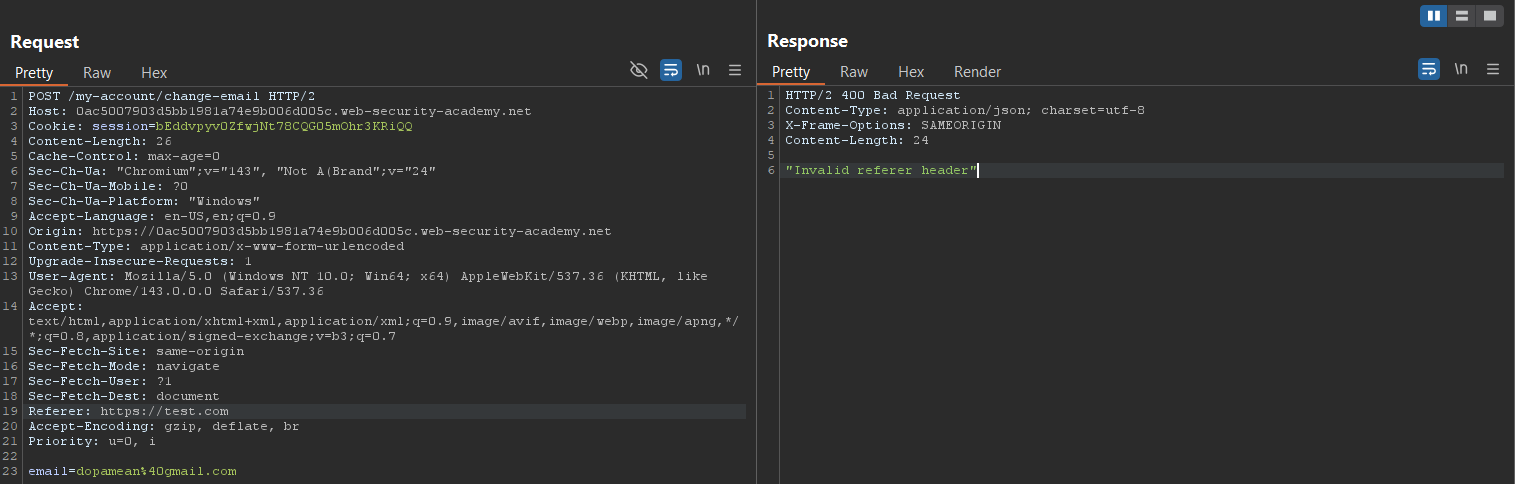Click the Origin header line
Image resolution: width=1515 pixels, height=484 pixels.
(319, 232)
